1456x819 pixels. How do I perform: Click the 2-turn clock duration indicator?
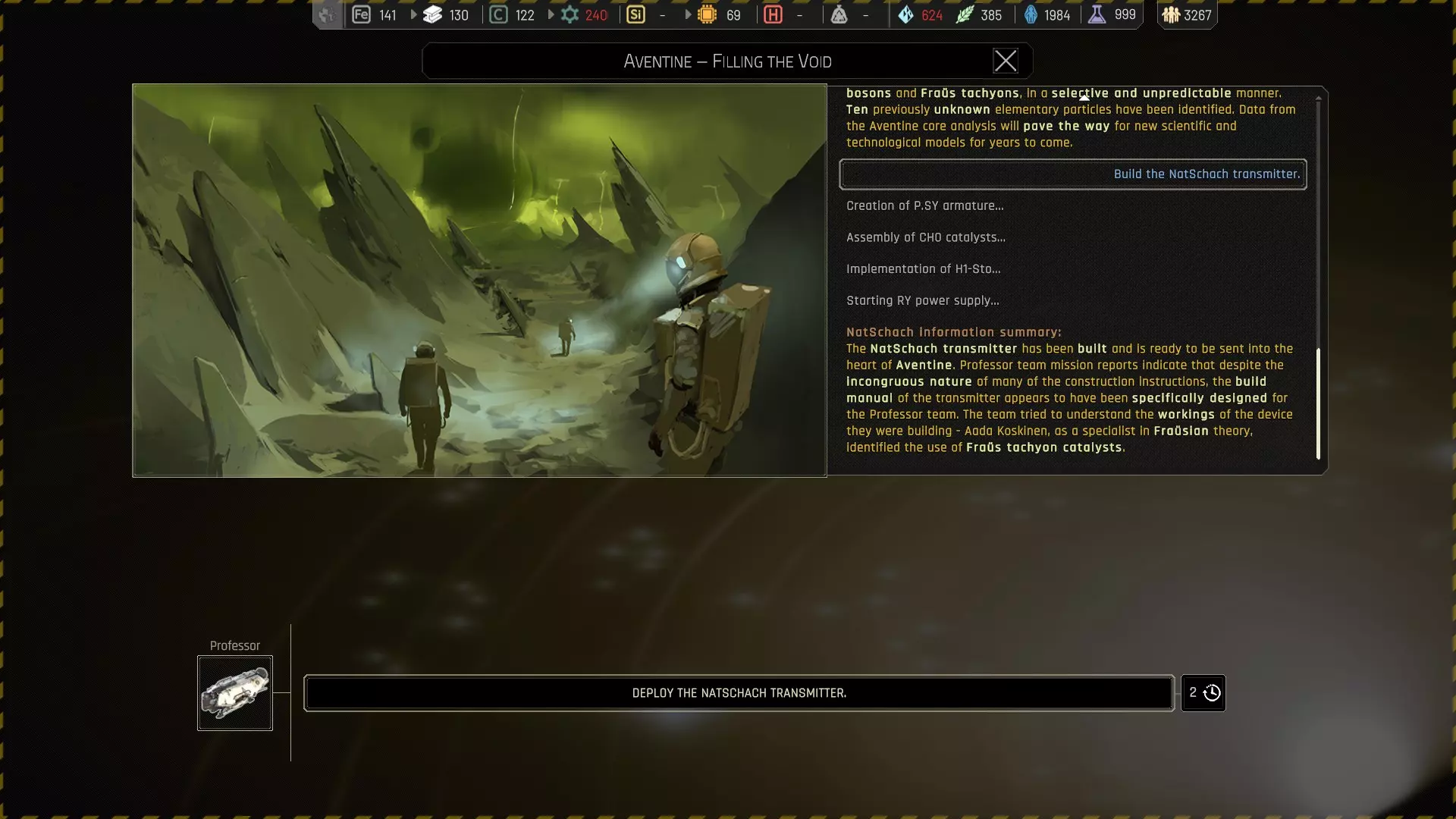(1203, 692)
